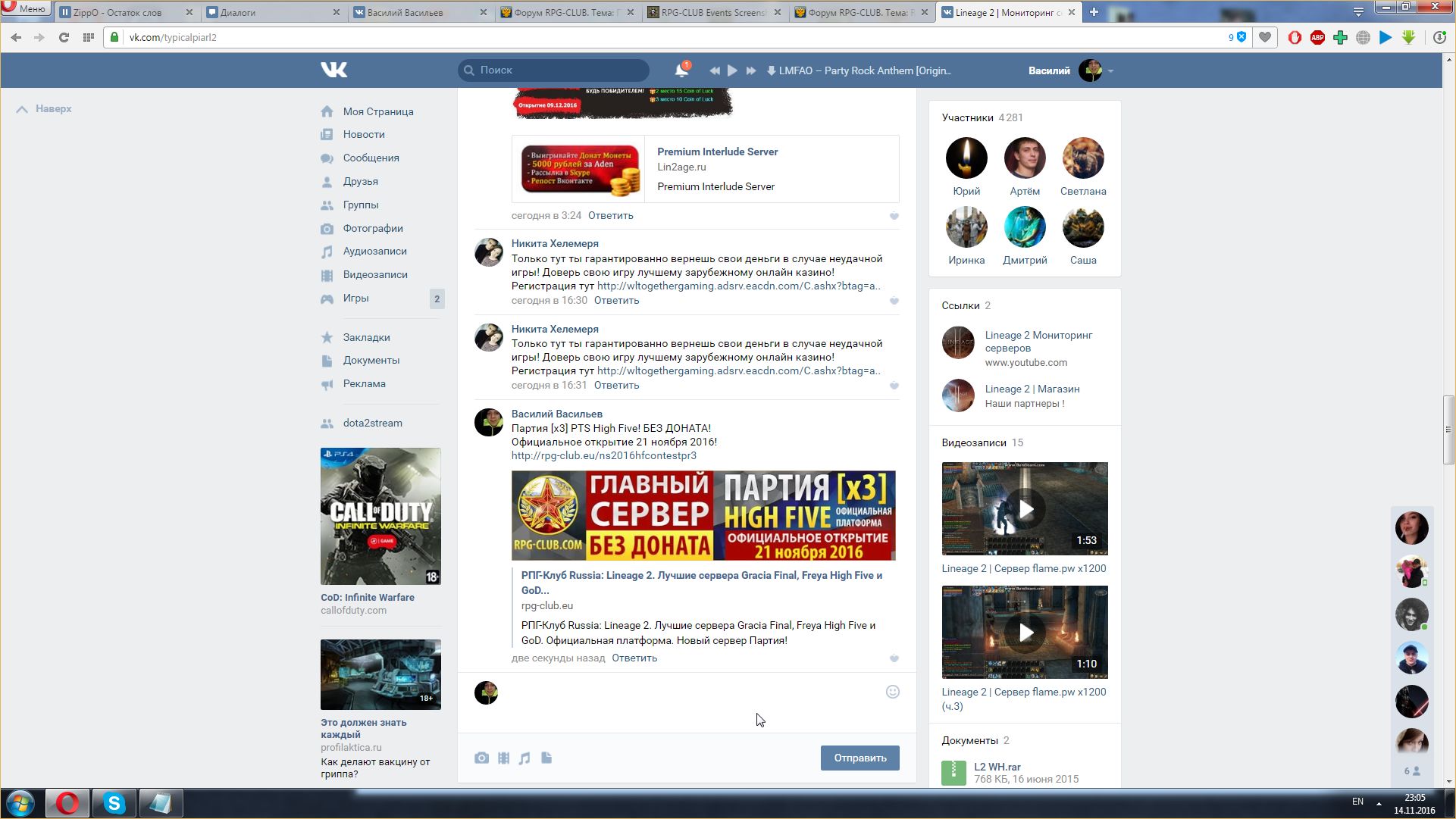
Task: Switch to the Василий Васильев browser tab
Action: click(x=421, y=12)
